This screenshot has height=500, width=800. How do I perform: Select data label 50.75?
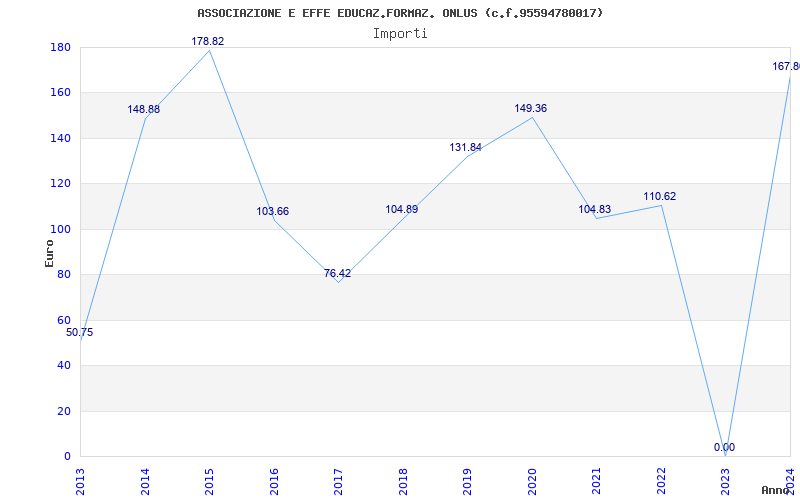click(80, 333)
